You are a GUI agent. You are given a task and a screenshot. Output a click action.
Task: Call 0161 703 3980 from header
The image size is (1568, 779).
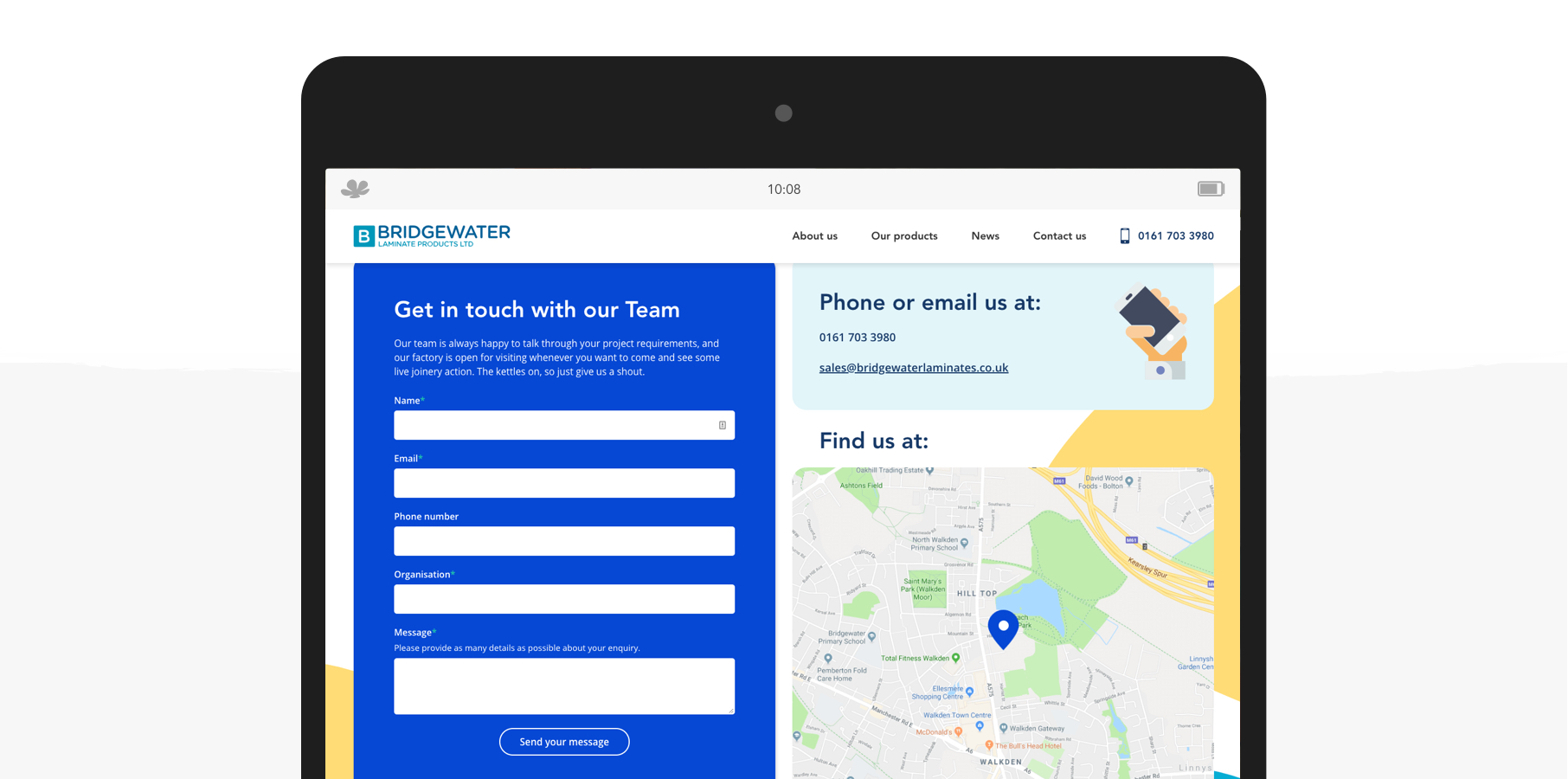[1175, 235]
